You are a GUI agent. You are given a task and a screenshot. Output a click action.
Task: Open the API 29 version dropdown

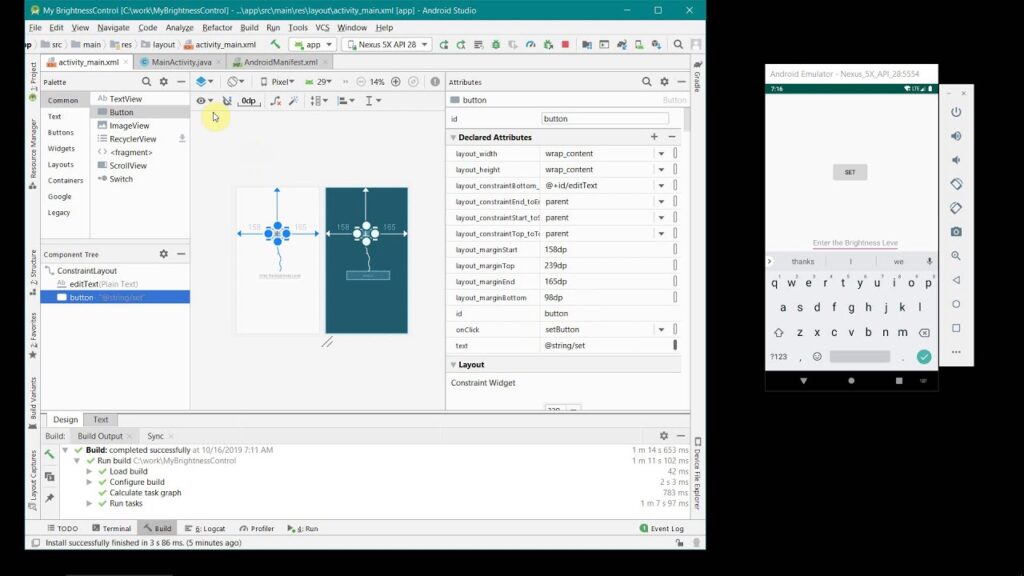point(319,82)
